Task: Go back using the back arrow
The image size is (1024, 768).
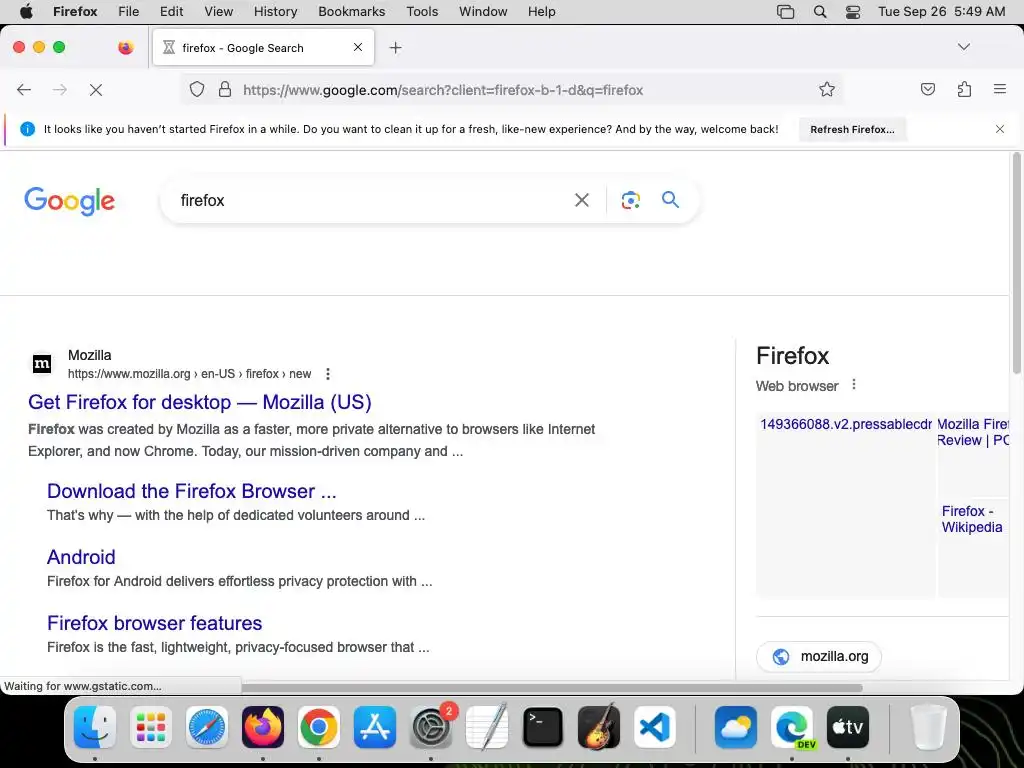Action: click(x=24, y=89)
